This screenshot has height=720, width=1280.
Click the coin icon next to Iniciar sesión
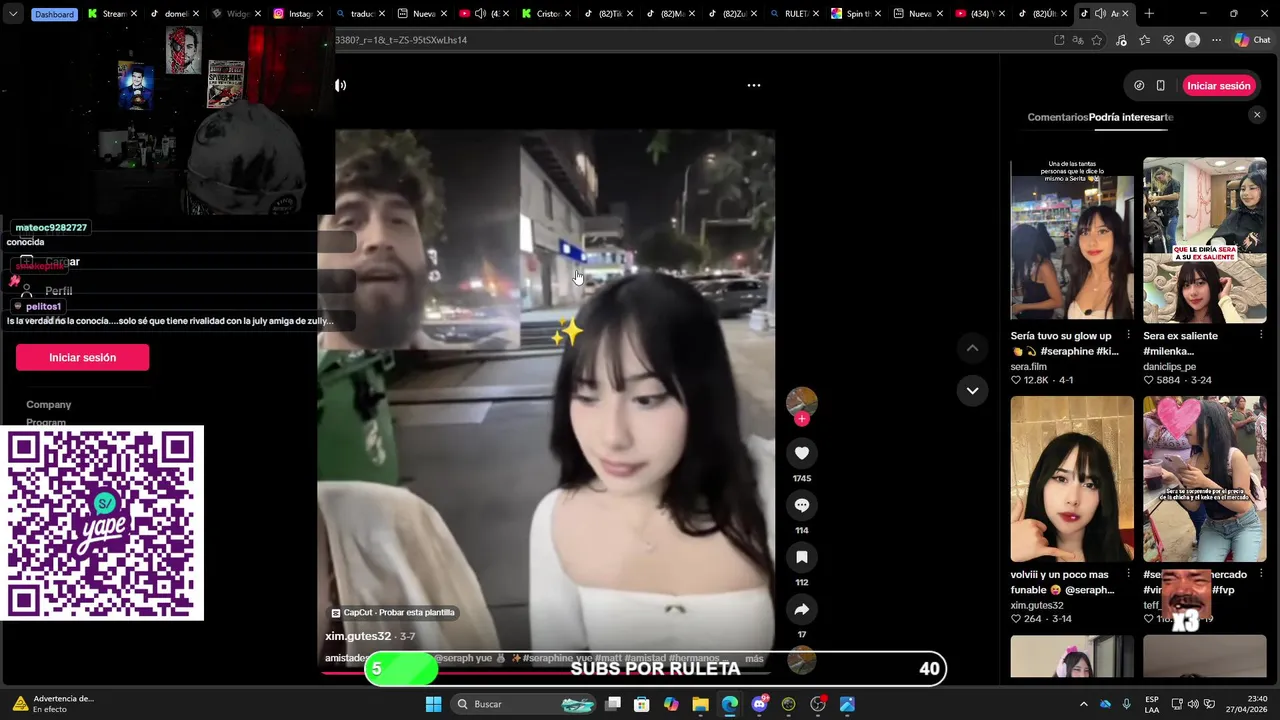pos(1139,86)
